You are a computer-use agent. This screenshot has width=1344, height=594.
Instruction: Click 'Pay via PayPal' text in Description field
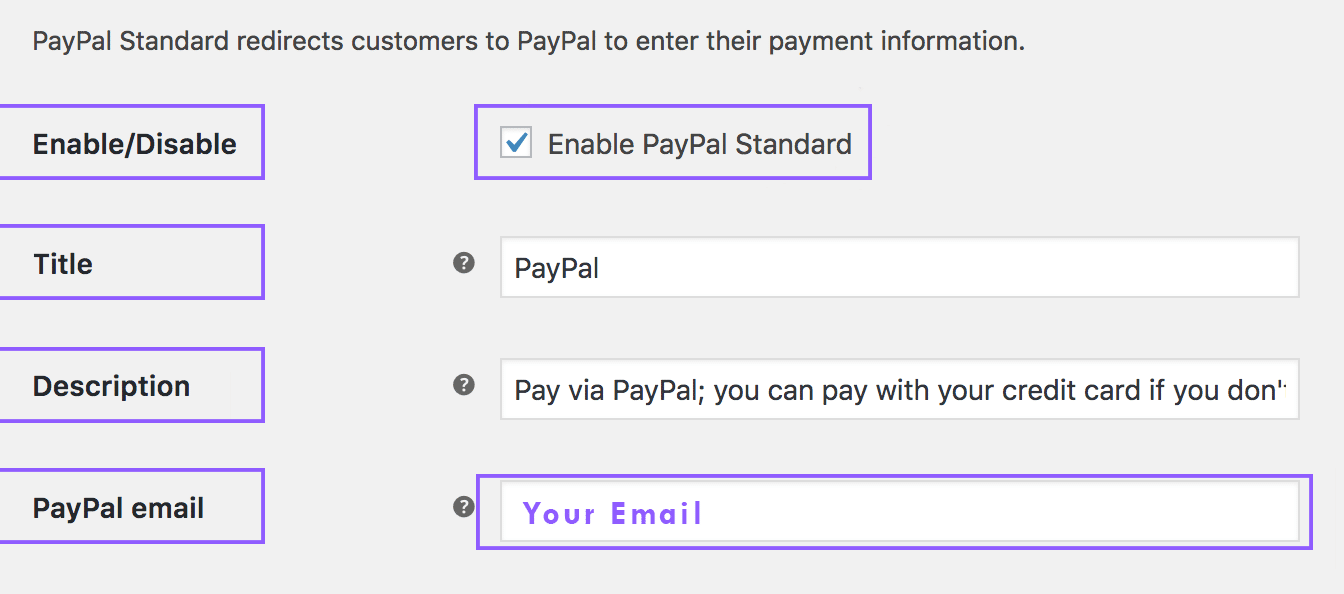coord(603,390)
